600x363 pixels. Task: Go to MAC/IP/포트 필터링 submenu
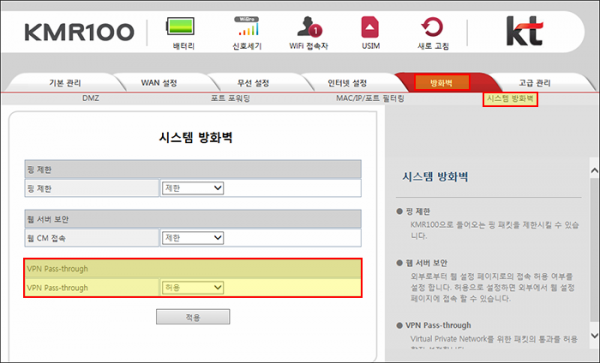(370, 98)
